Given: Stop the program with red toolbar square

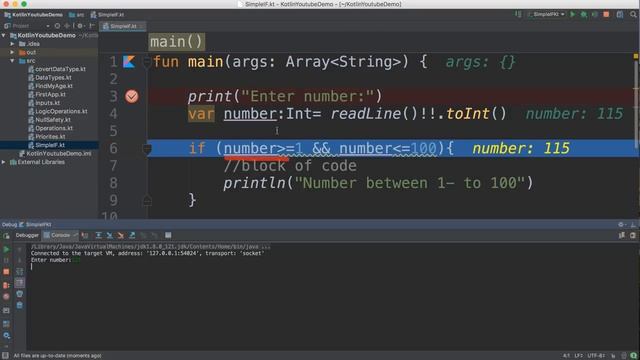Looking at the screenshot, I should click(x=606, y=14).
